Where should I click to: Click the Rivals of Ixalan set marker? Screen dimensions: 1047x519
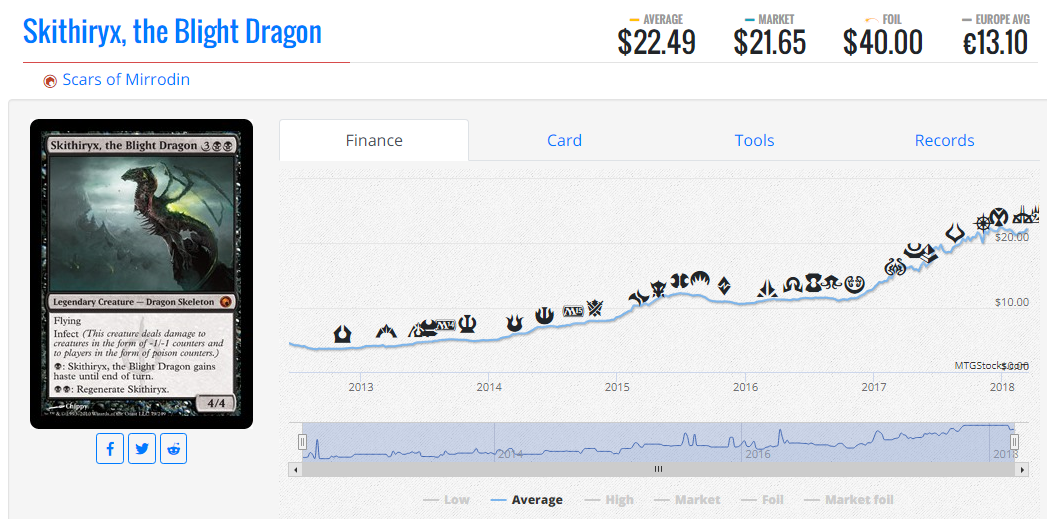pos(1021,216)
